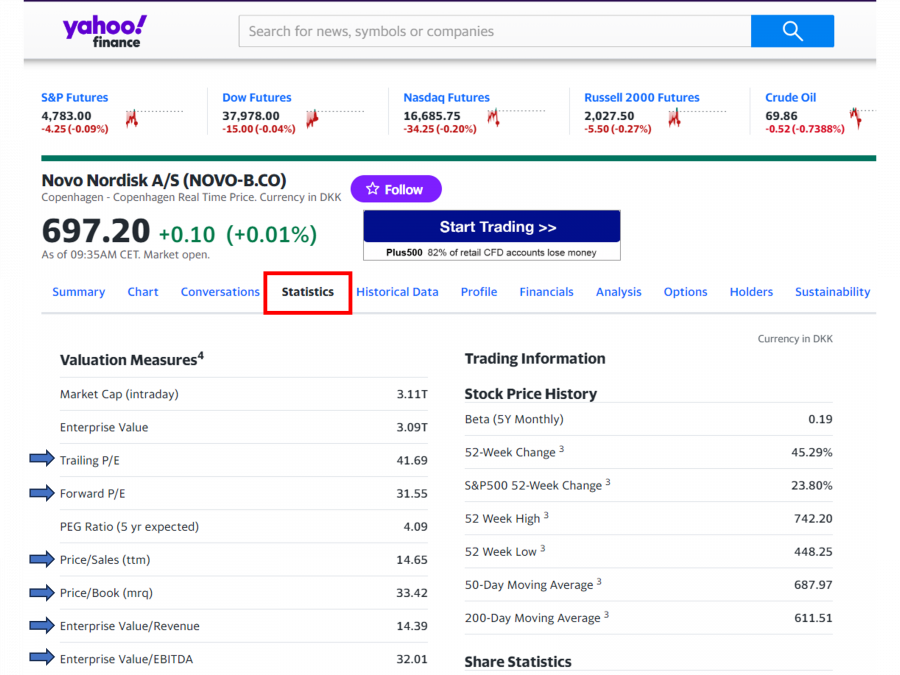
Task: Click the blue arrow beside Price/Book (mrq)
Action: coord(42,592)
